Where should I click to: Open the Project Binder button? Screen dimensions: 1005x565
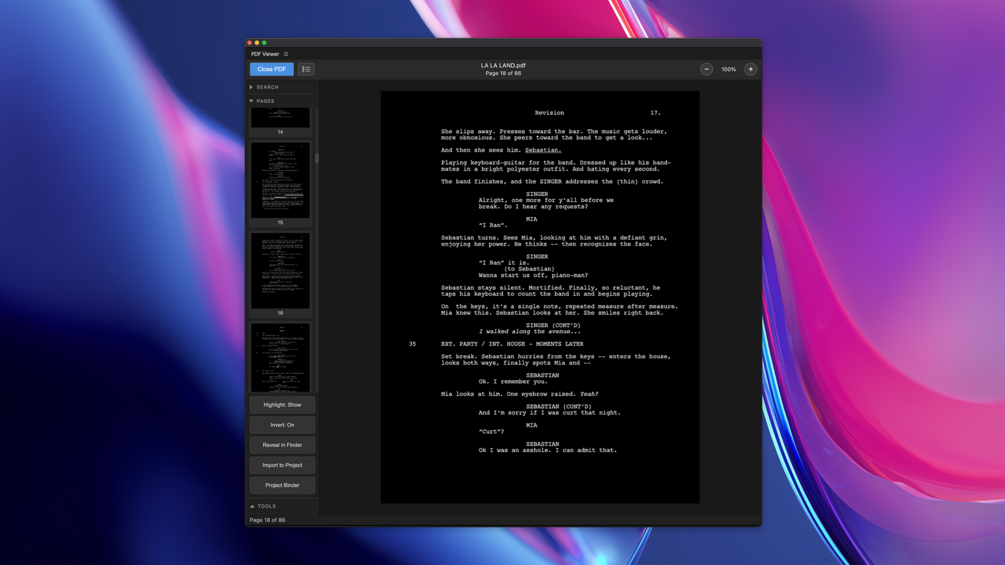pos(282,485)
